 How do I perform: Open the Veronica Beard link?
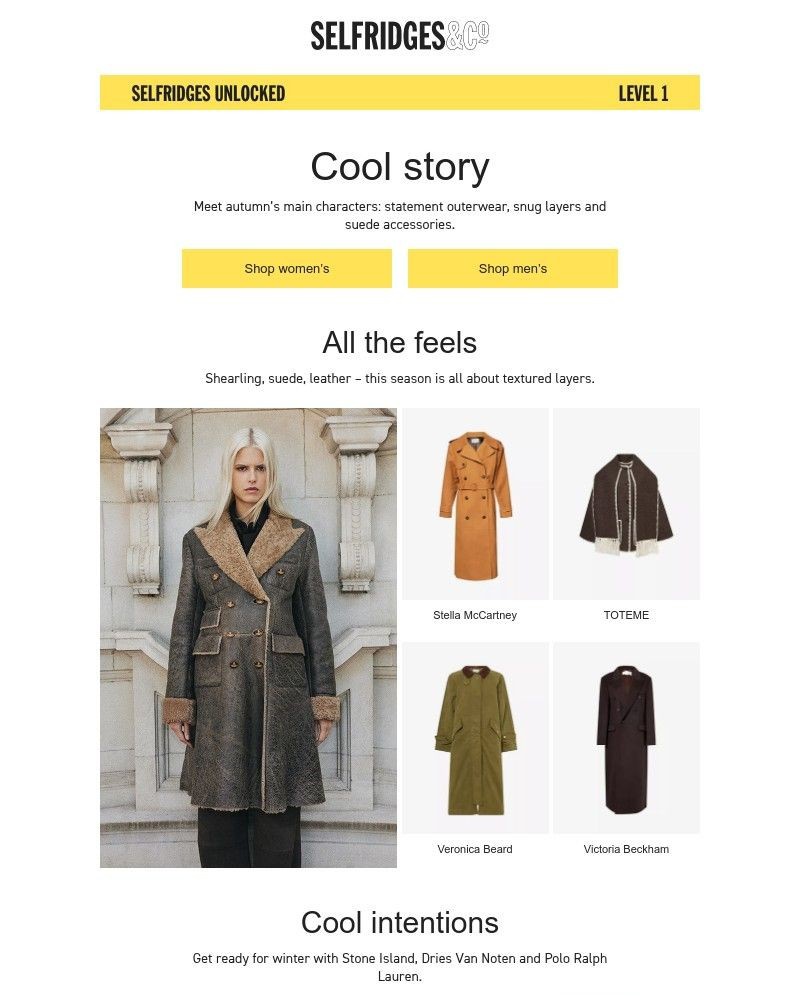[x=475, y=849]
